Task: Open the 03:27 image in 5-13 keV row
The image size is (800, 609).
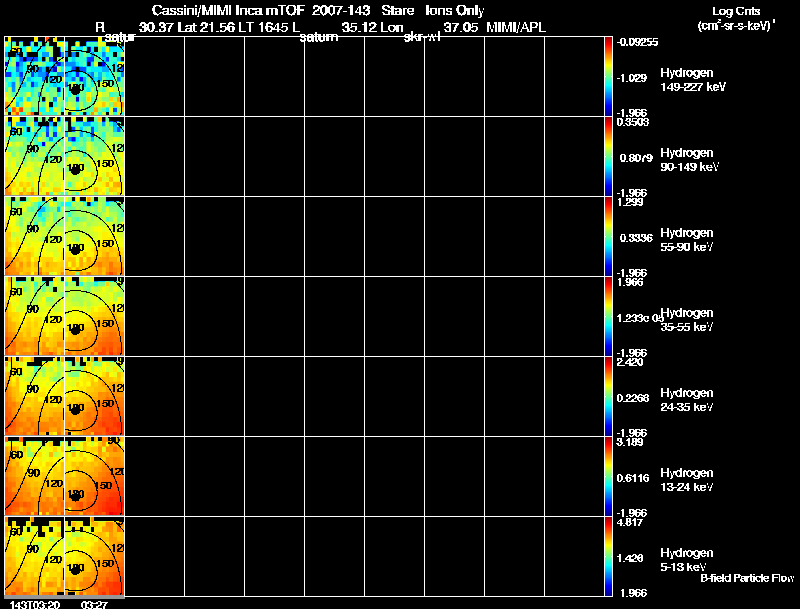Action: [94, 556]
